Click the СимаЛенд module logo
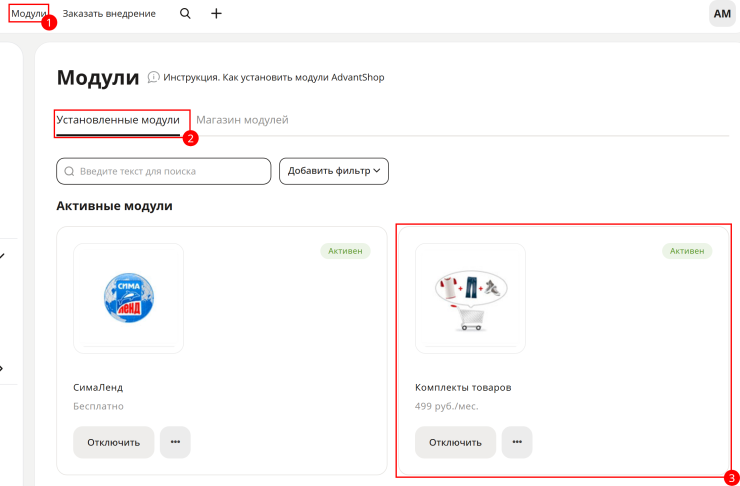Viewport: 740px width, 486px height. pyautogui.click(x=129, y=298)
